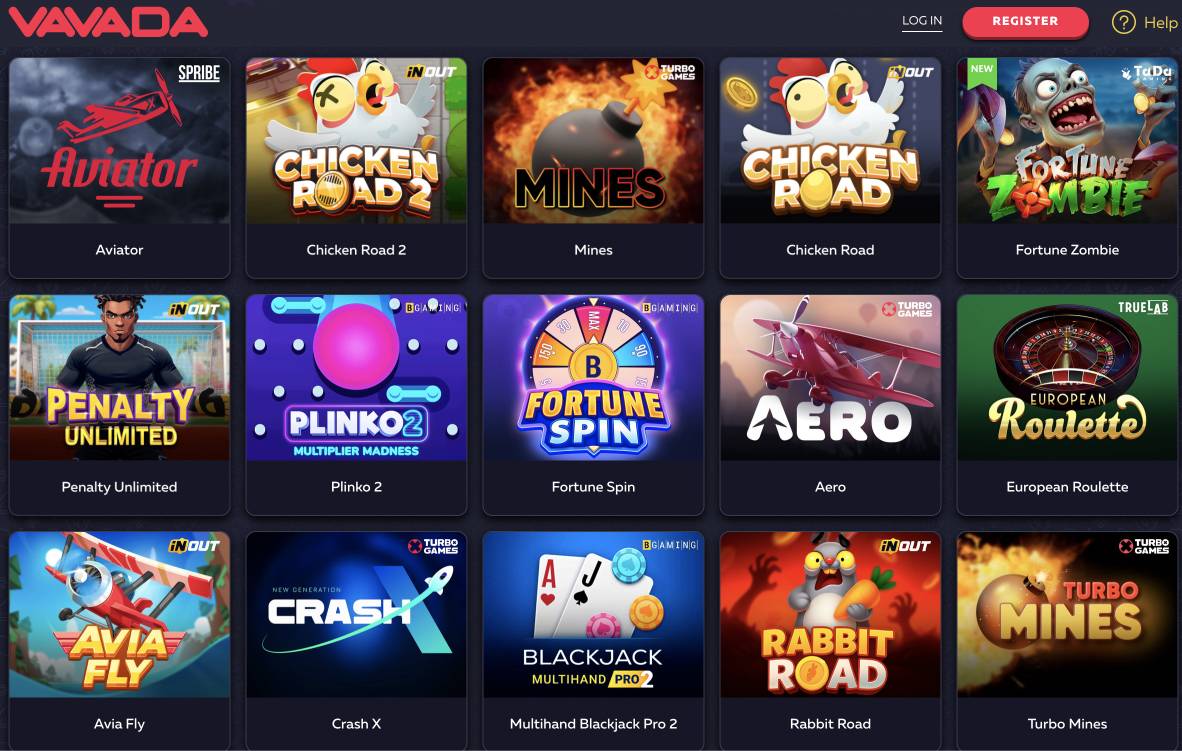The width and height of the screenshot is (1182, 751).
Task: Open the Aero airplane game thumbnail
Action: point(830,378)
